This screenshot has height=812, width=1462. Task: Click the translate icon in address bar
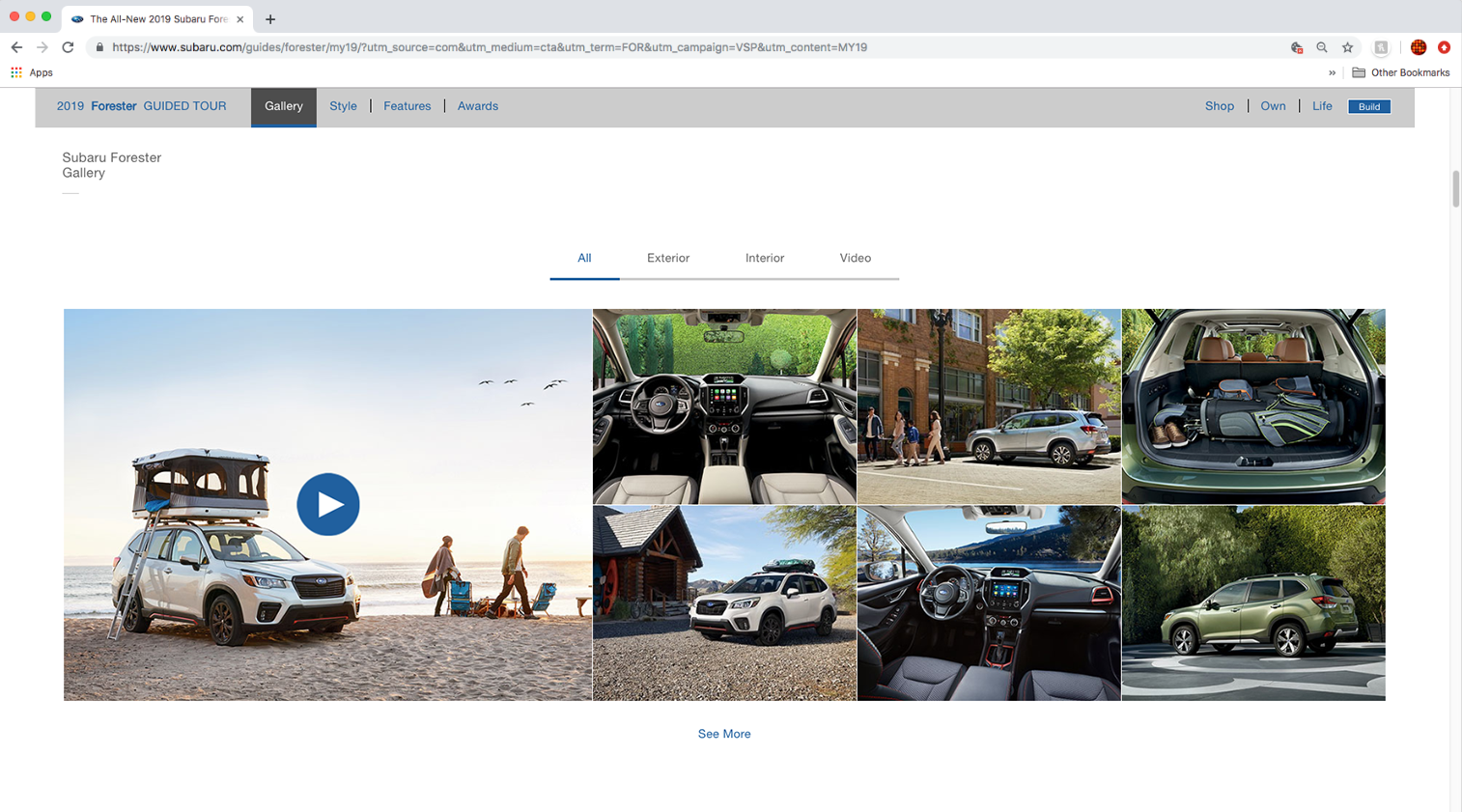1297,47
